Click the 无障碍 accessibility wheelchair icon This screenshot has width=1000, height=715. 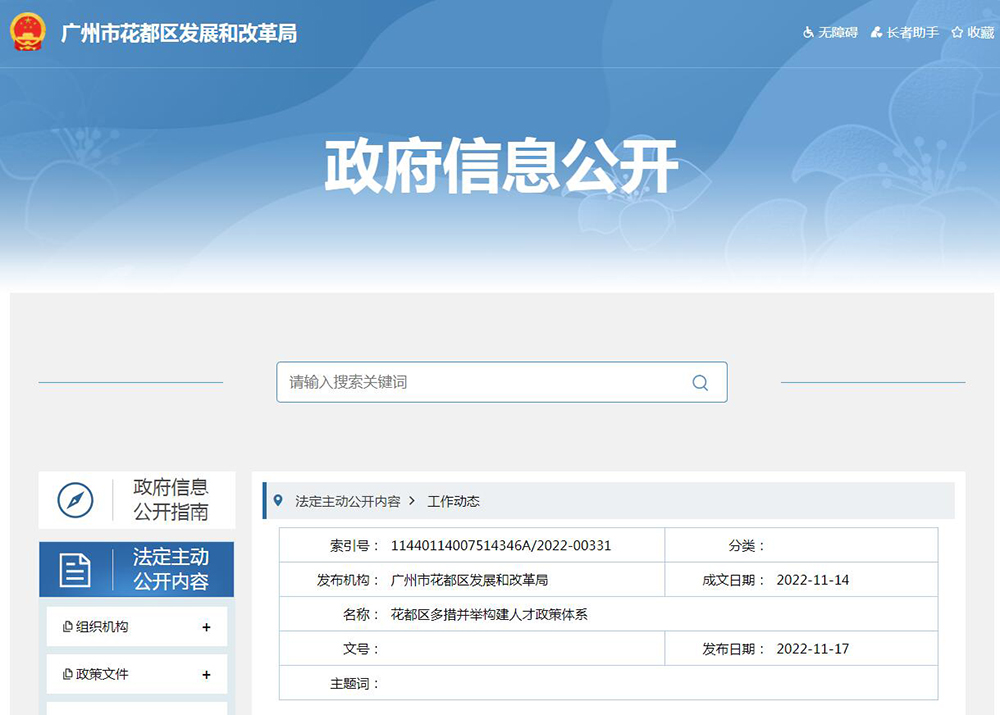[808, 33]
